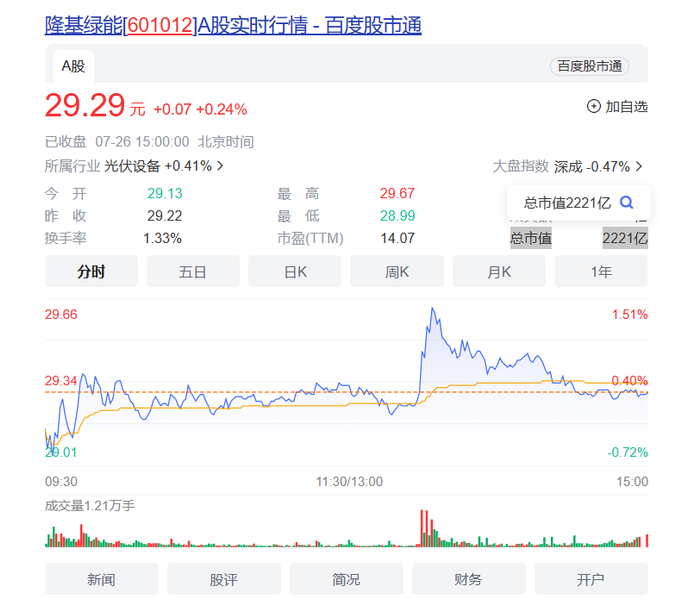Click the 昨收 value 29.22
Screen dimensions: 700x599
pyautogui.click(x=165, y=216)
